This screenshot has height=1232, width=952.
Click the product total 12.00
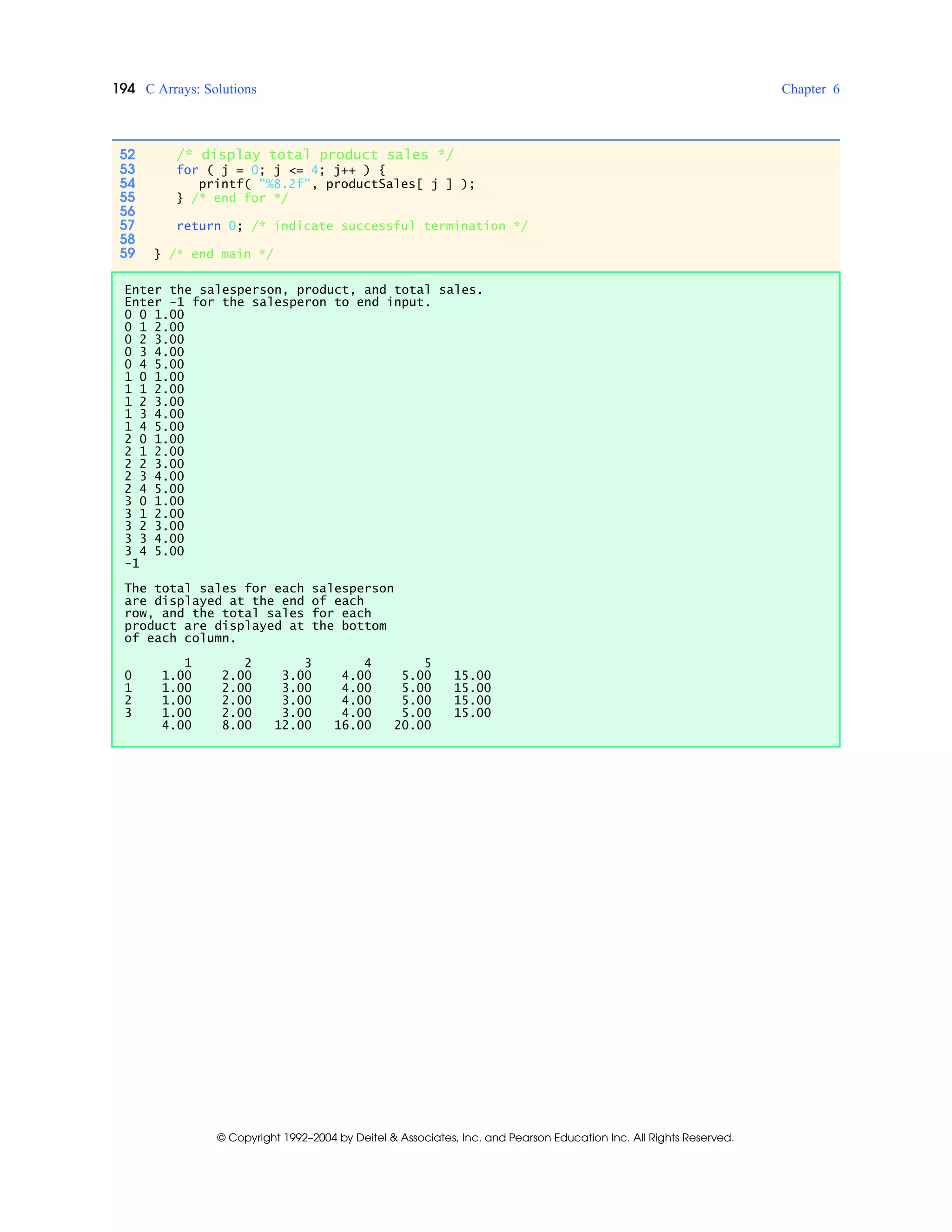(x=293, y=725)
